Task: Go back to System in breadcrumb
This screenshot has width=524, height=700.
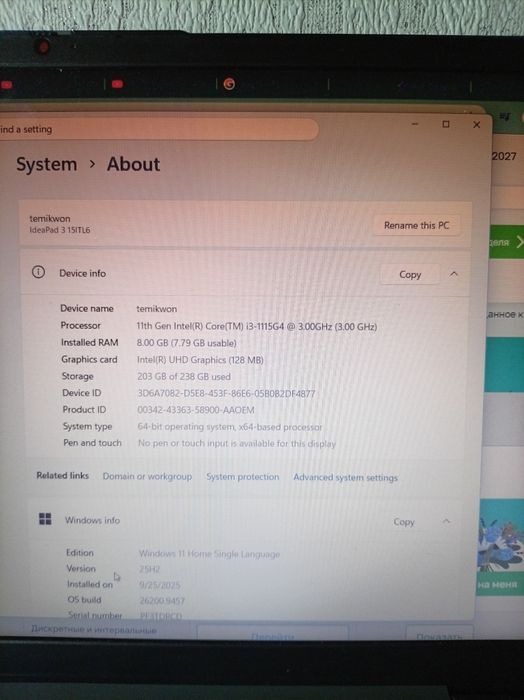Action: [x=46, y=164]
